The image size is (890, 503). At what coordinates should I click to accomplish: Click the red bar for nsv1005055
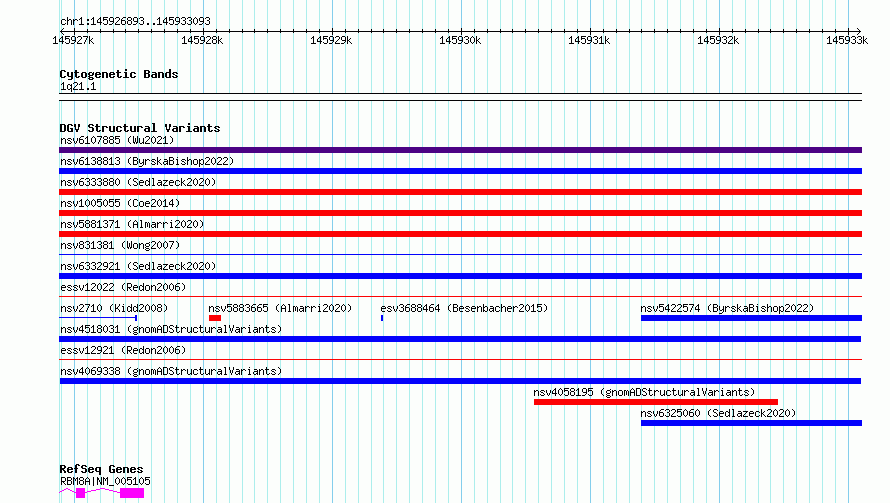click(460, 213)
